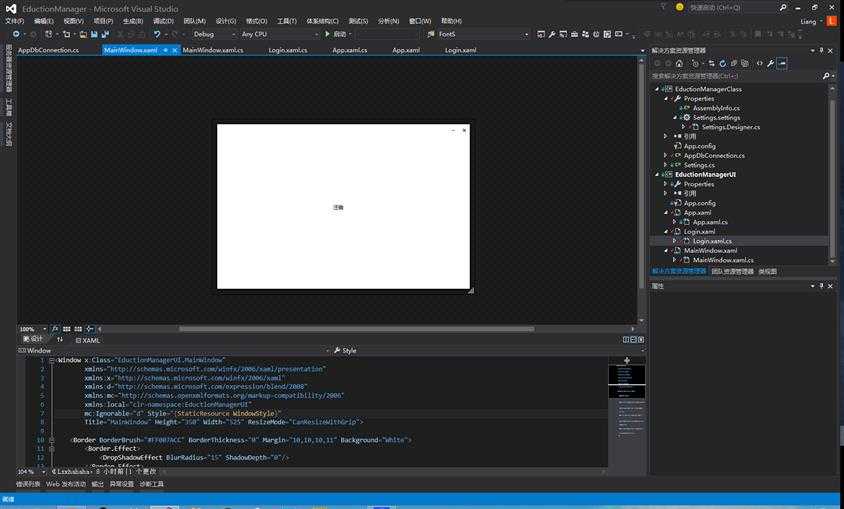Screen dimensions: 844x509
Task: Open the Any CPU platform dropdown
Action: coord(280,34)
